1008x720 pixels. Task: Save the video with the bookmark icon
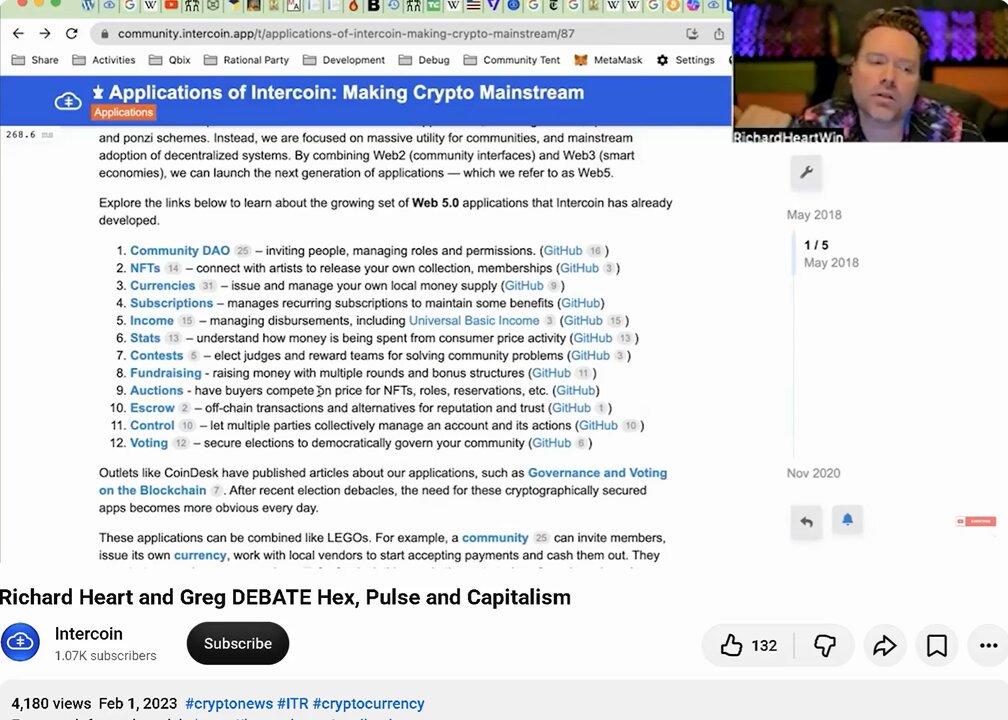click(x=937, y=645)
